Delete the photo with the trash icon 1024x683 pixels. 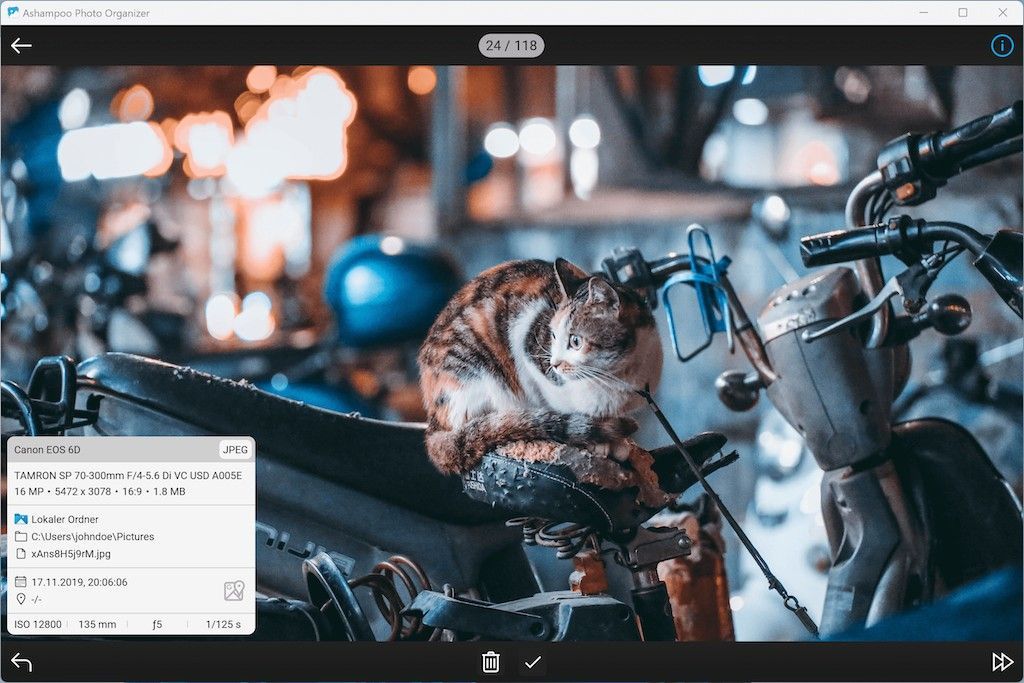pos(490,662)
